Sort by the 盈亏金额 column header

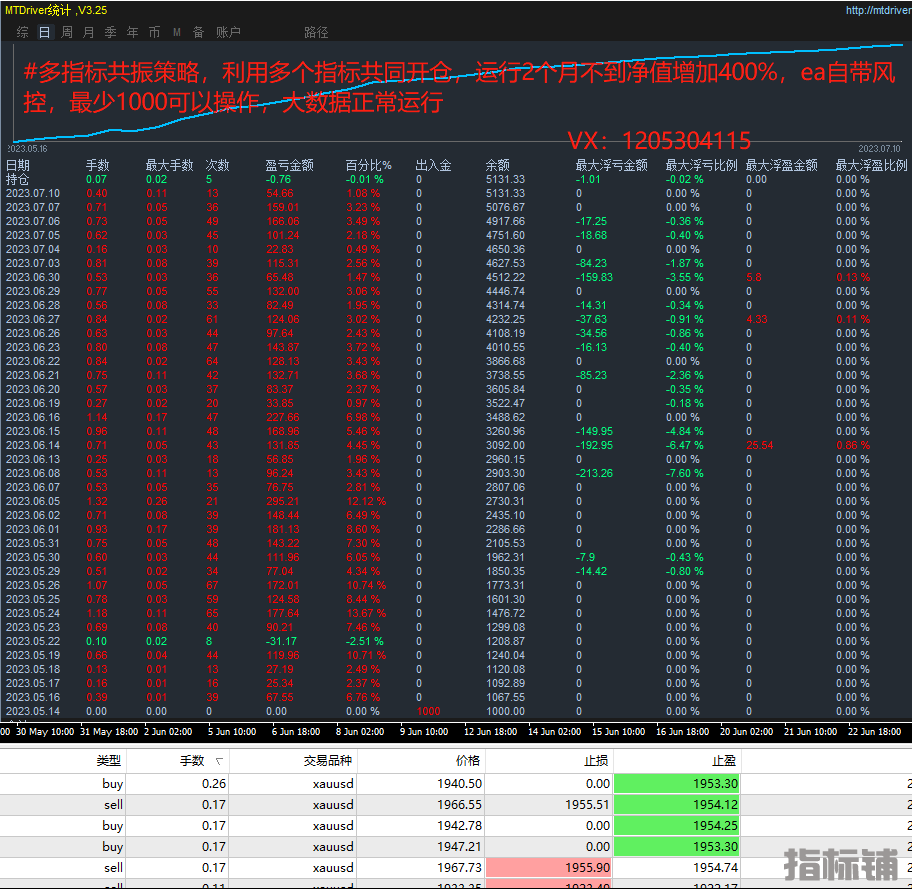tap(289, 166)
